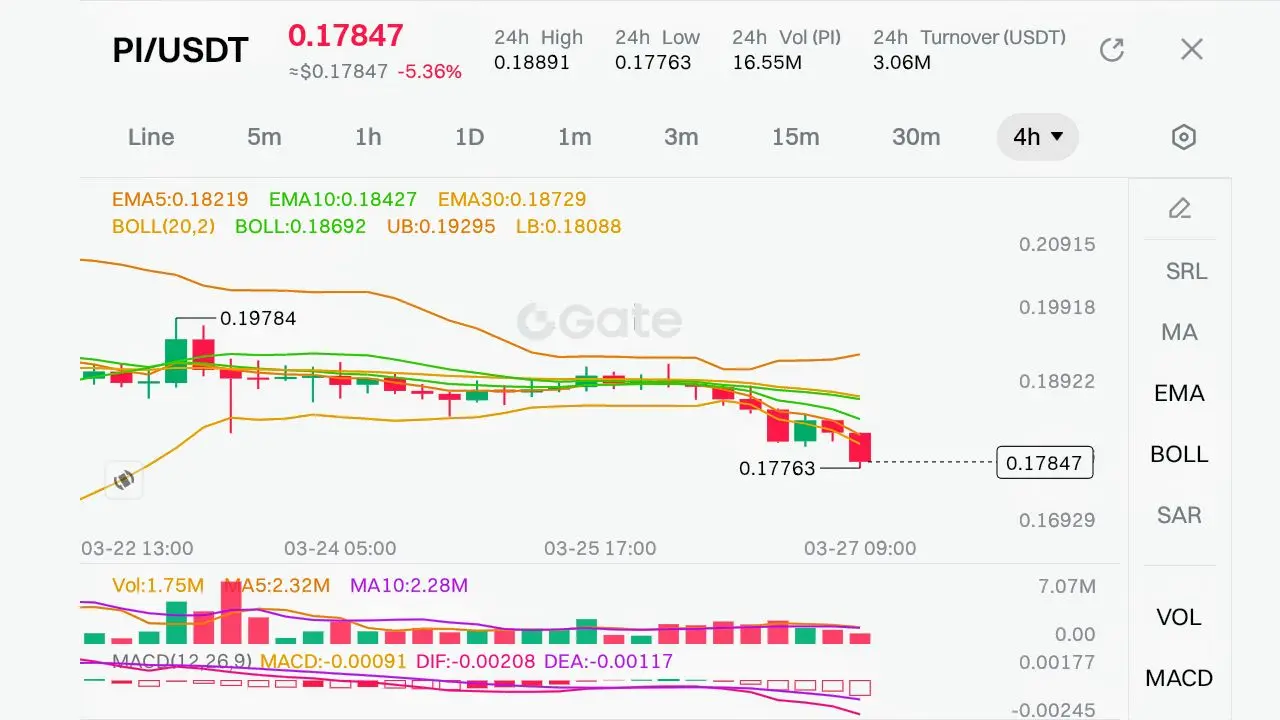Toggle the BOLL indicator
Image resolution: width=1280 pixels, height=720 pixels.
[1179, 454]
